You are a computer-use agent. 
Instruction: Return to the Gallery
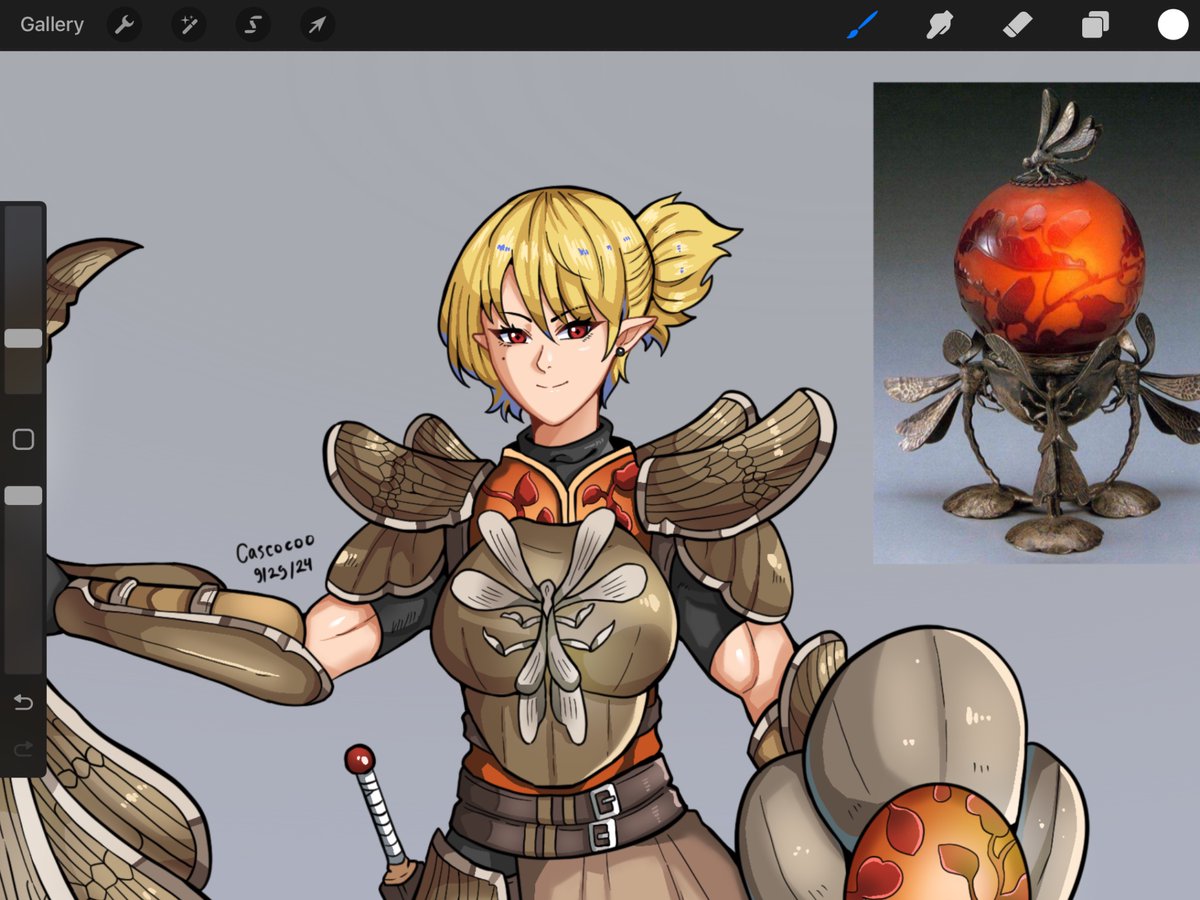point(51,24)
